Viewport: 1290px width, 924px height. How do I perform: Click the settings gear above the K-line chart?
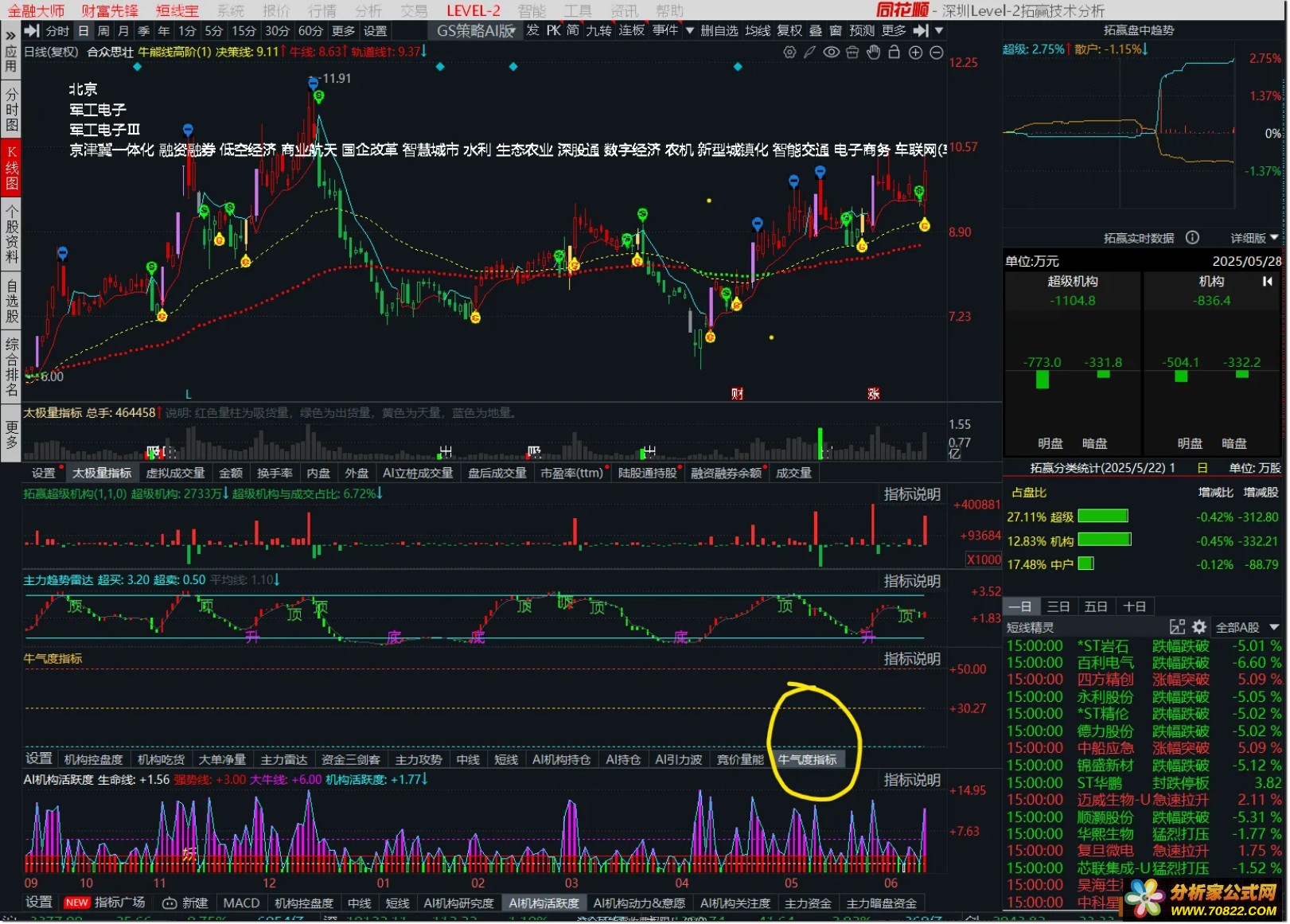click(789, 52)
